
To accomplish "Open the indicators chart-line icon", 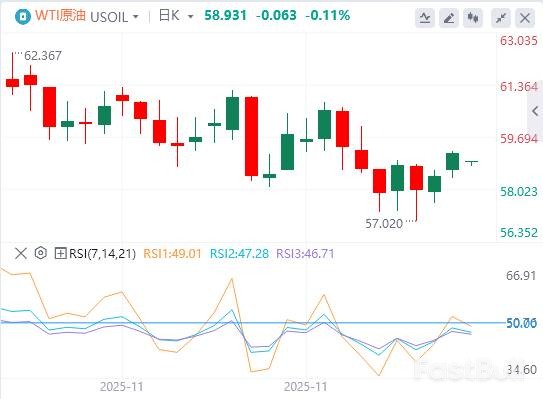I will tap(425, 18).
